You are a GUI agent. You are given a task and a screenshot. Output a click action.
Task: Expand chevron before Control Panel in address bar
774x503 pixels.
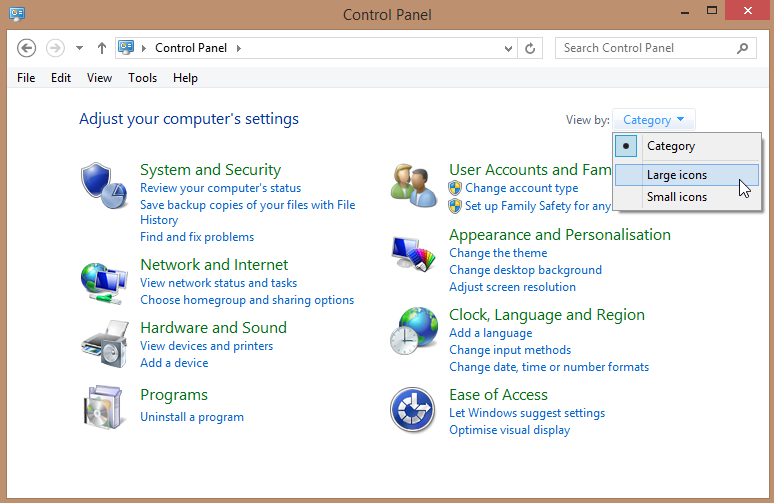pos(144,48)
